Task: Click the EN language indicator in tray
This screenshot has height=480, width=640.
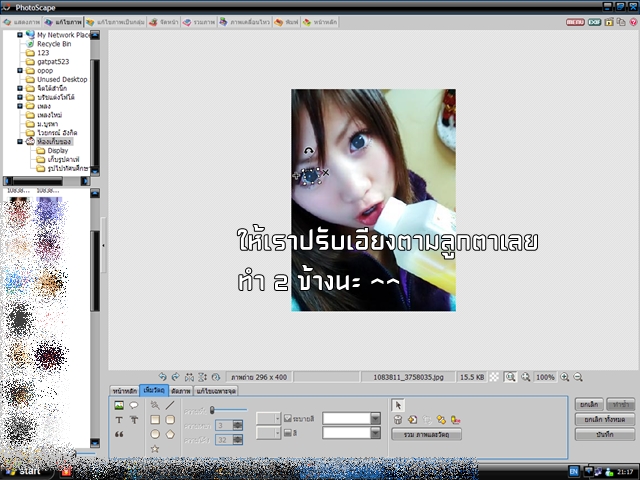Action: [573, 471]
